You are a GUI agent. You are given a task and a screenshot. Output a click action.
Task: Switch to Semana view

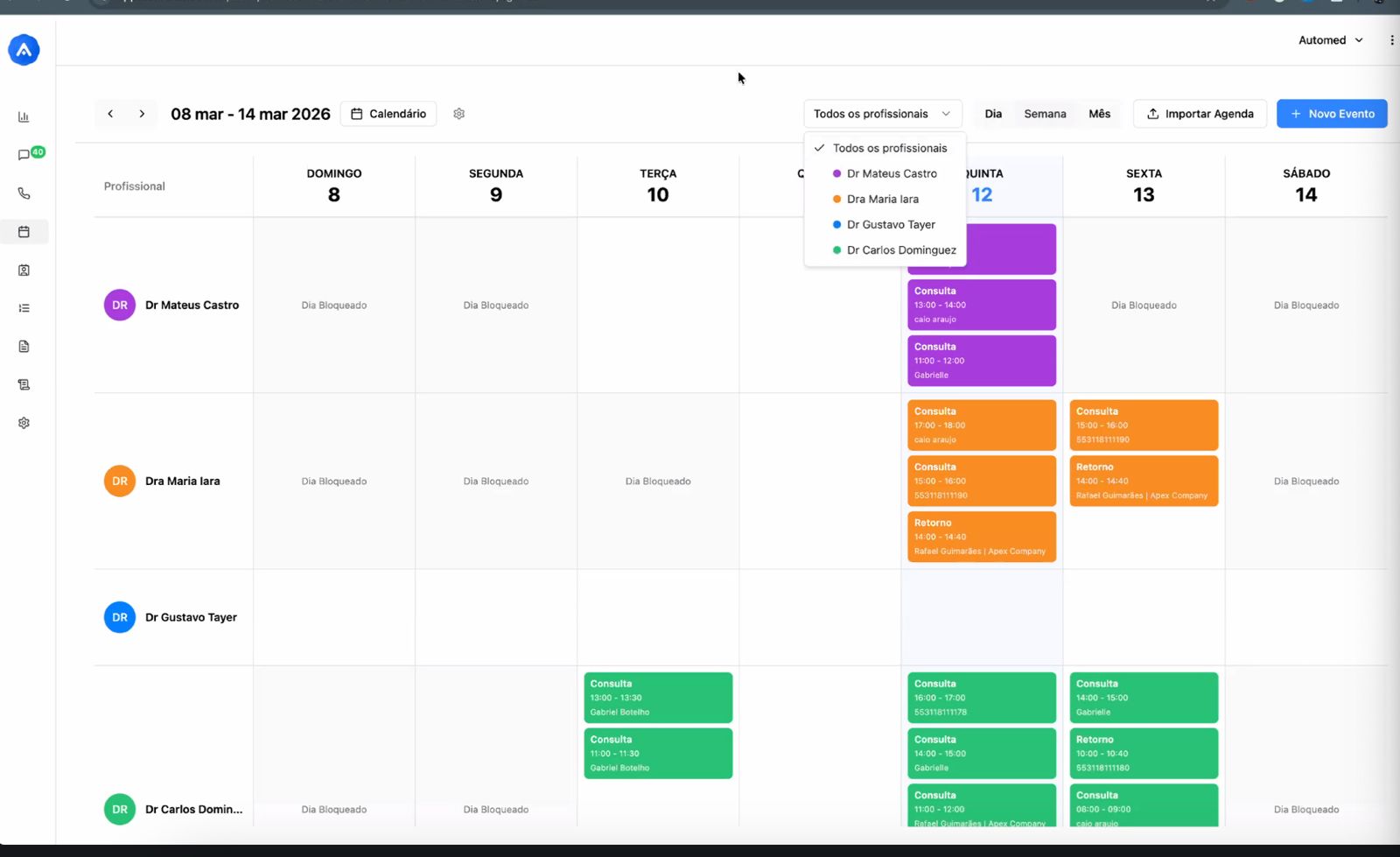click(1045, 114)
